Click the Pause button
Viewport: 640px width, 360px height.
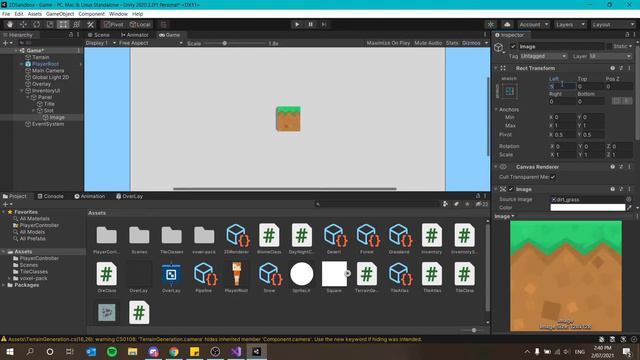click(x=310, y=24)
